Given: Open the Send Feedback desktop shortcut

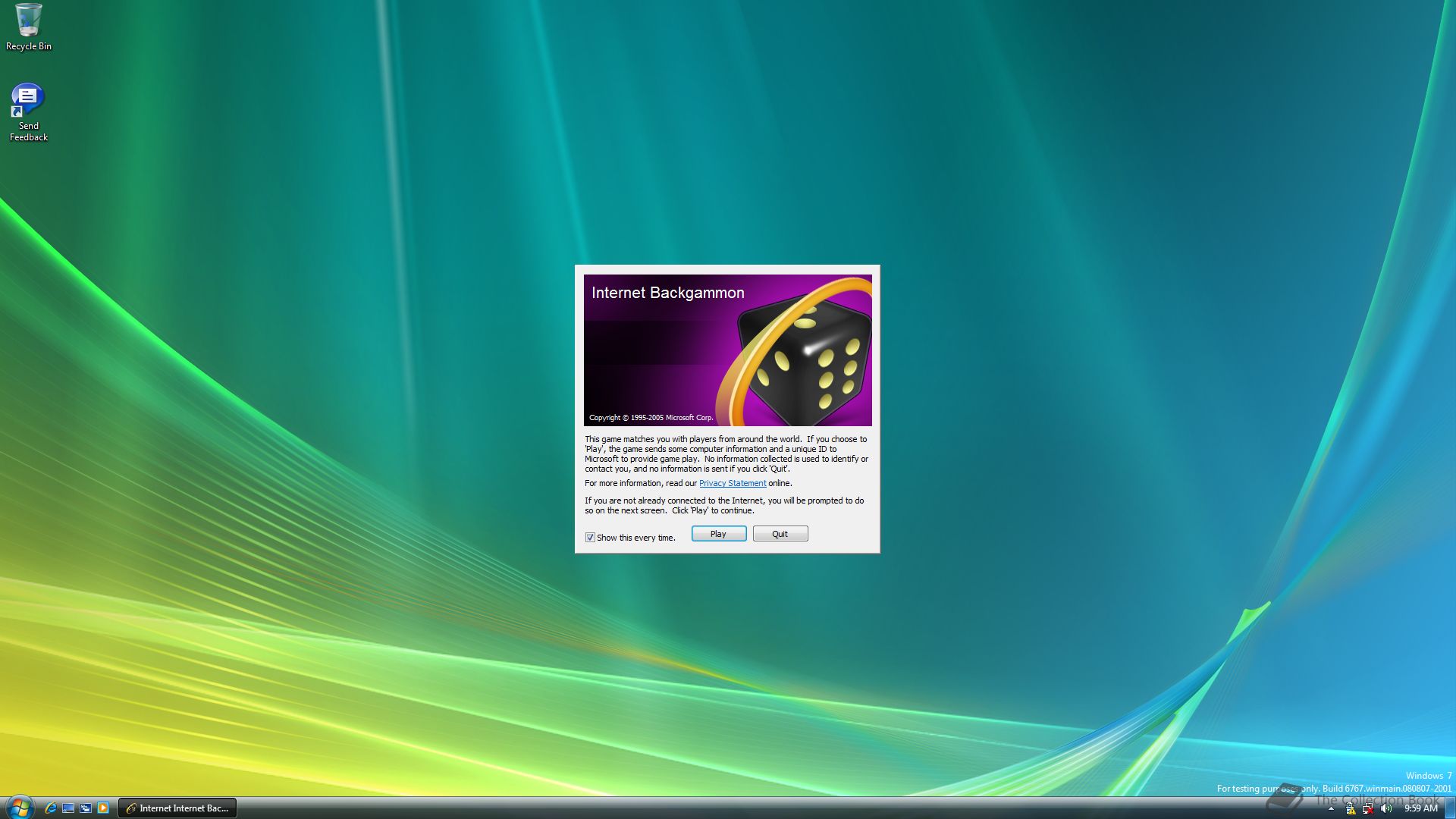Looking at the screenshot, I should click(x=29, y=112).
